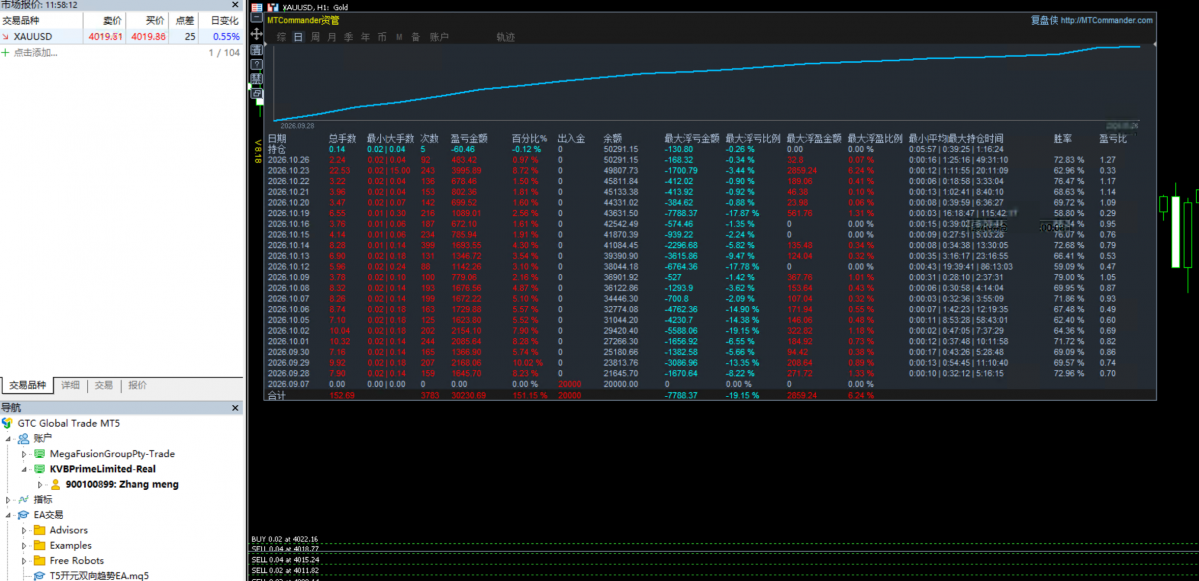The image size is (1199, 581).
Task: Click the red and blue chart symbol icon
Action: coord(272,6)
